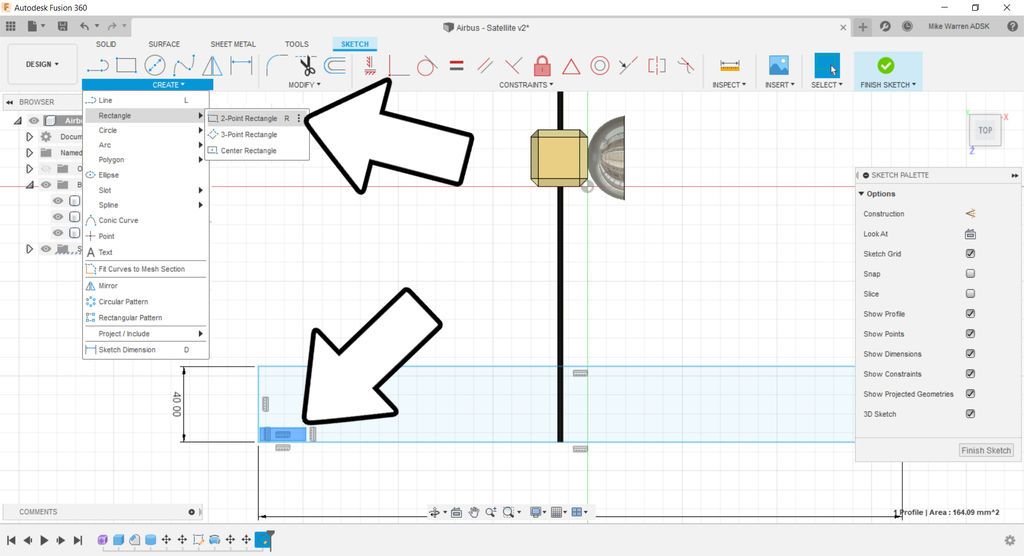Open the MODIFY dropdown menu
Screen dimensions: 1024x556
(304, 85)
